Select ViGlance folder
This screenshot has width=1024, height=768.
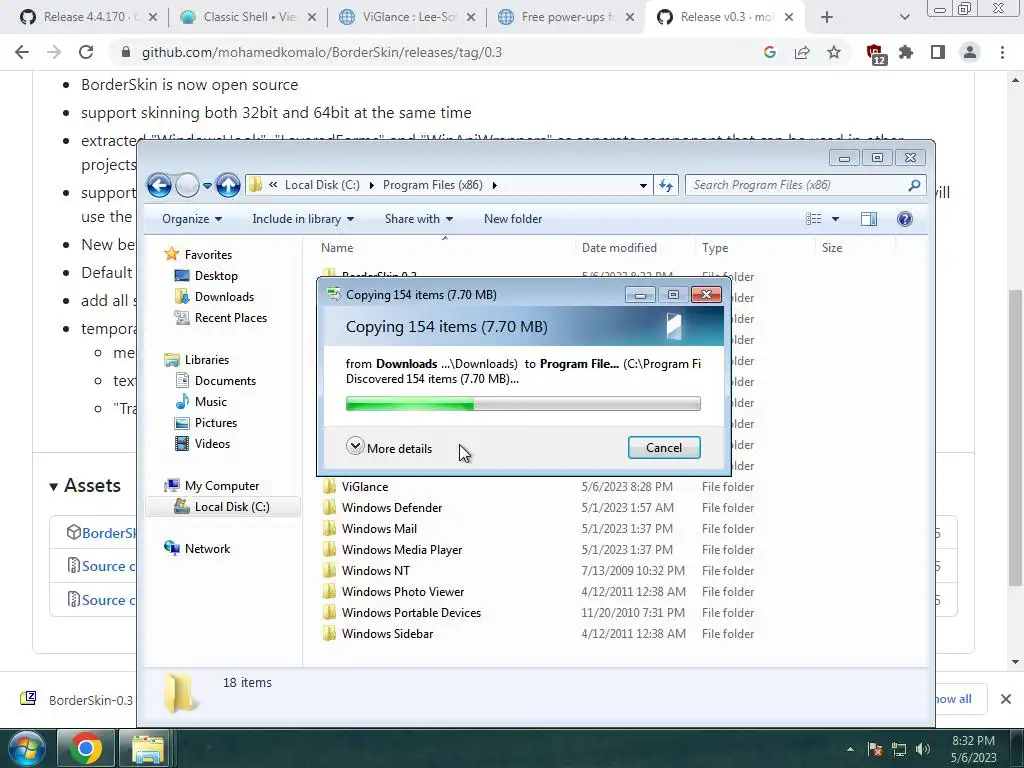[x=364, y=487]
